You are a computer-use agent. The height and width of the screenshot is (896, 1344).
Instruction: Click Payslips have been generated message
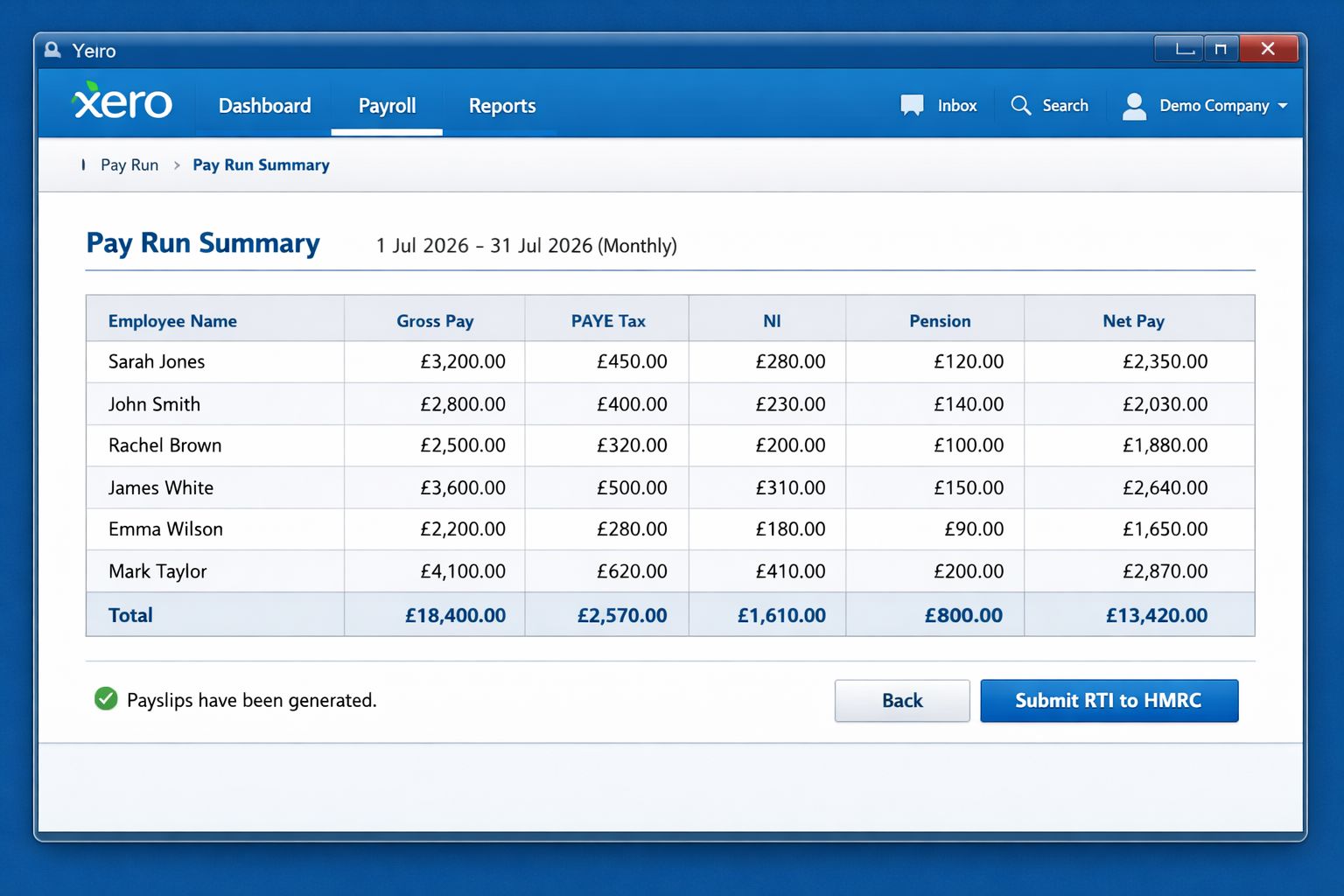[251, 700]
